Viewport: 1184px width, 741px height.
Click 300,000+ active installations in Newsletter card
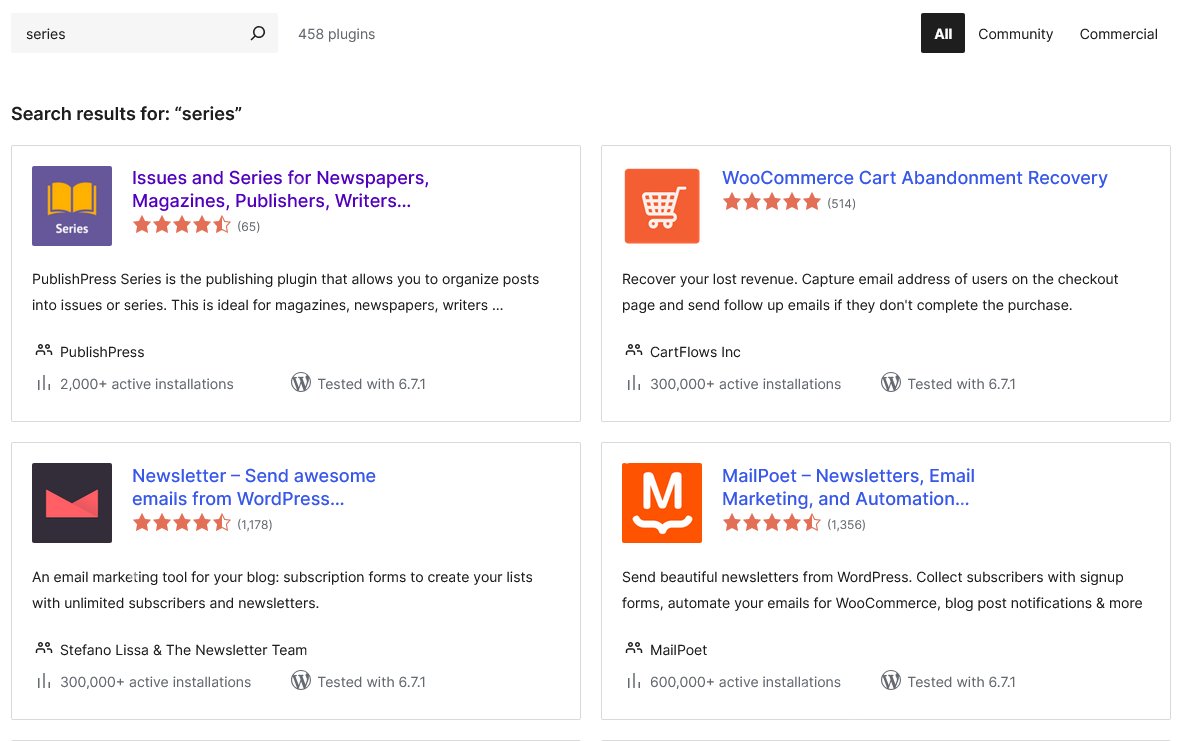tap(156, 682)
